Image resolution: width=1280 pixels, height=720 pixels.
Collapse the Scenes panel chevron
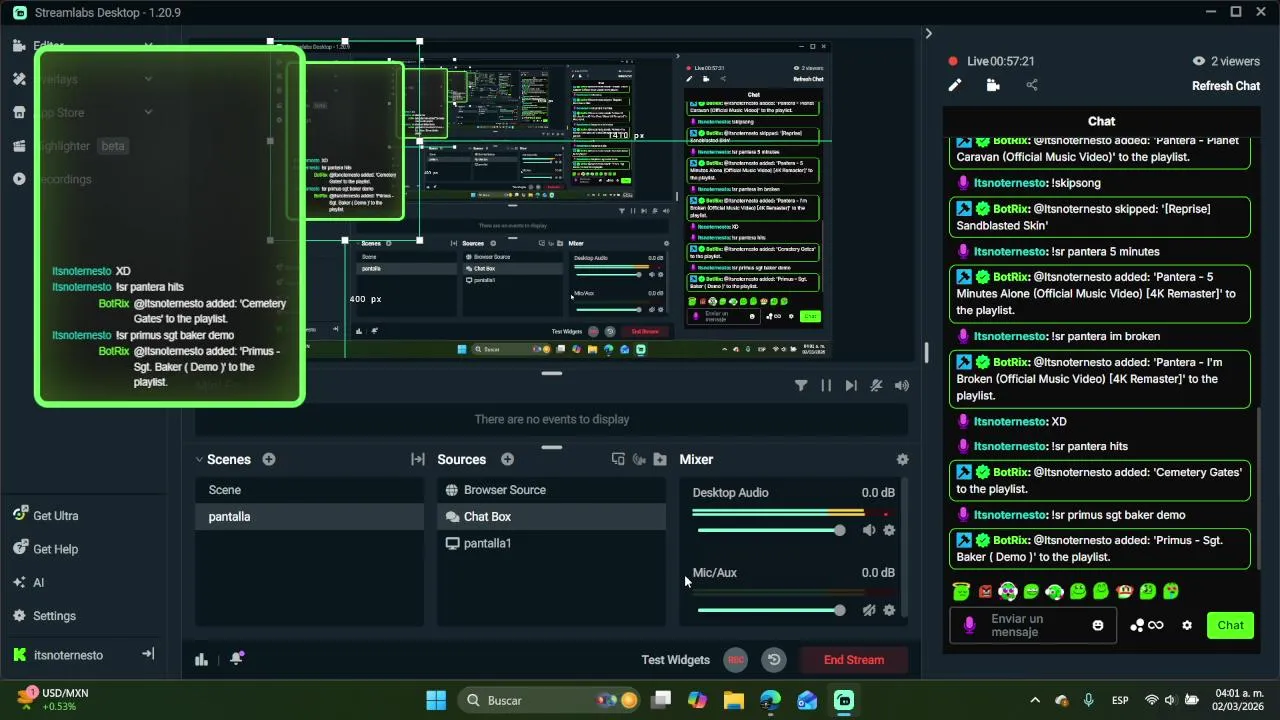click(200, 459)
